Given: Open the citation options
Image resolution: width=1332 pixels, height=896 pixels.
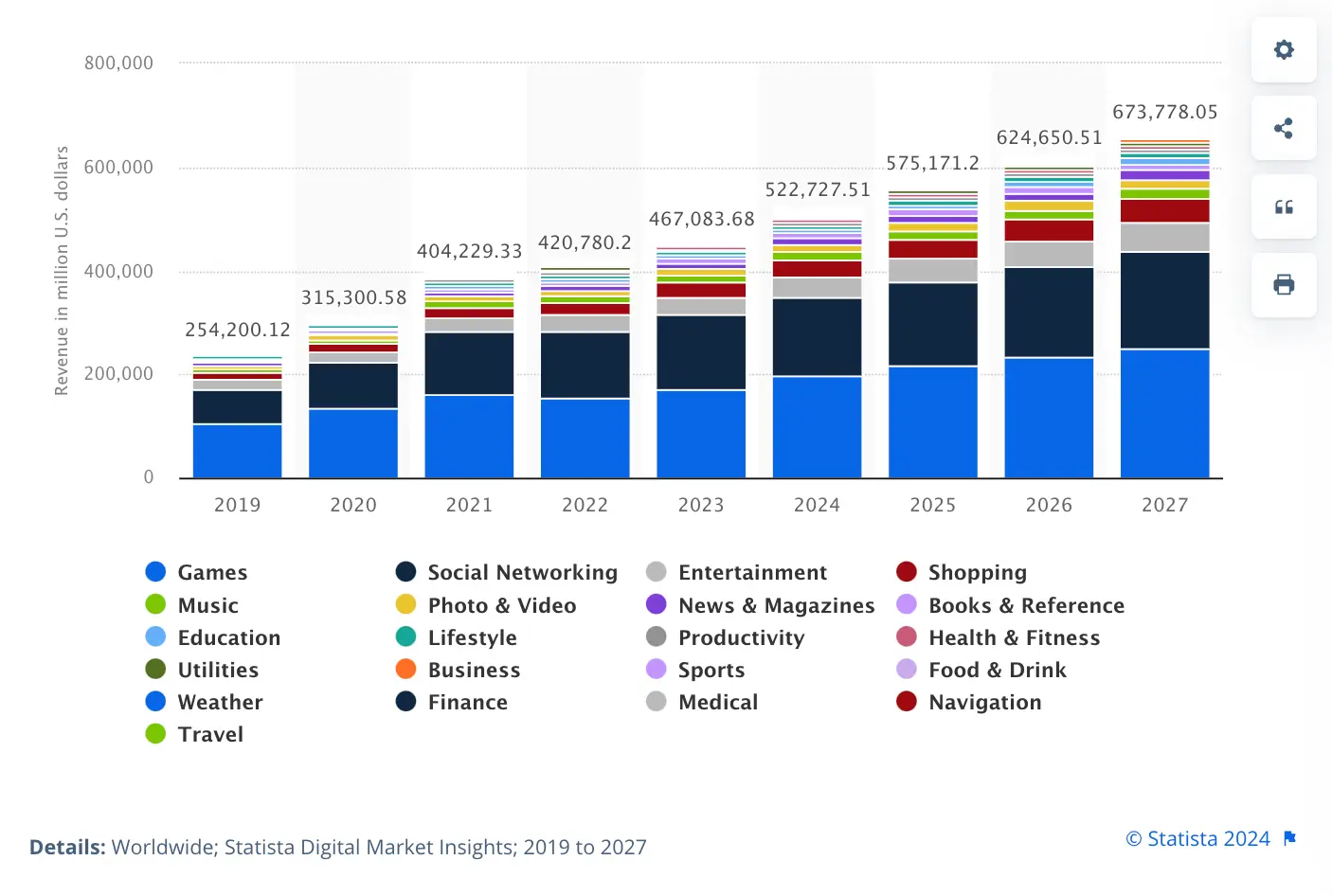Looking at the screenshot, I should tap(1284, 206).
